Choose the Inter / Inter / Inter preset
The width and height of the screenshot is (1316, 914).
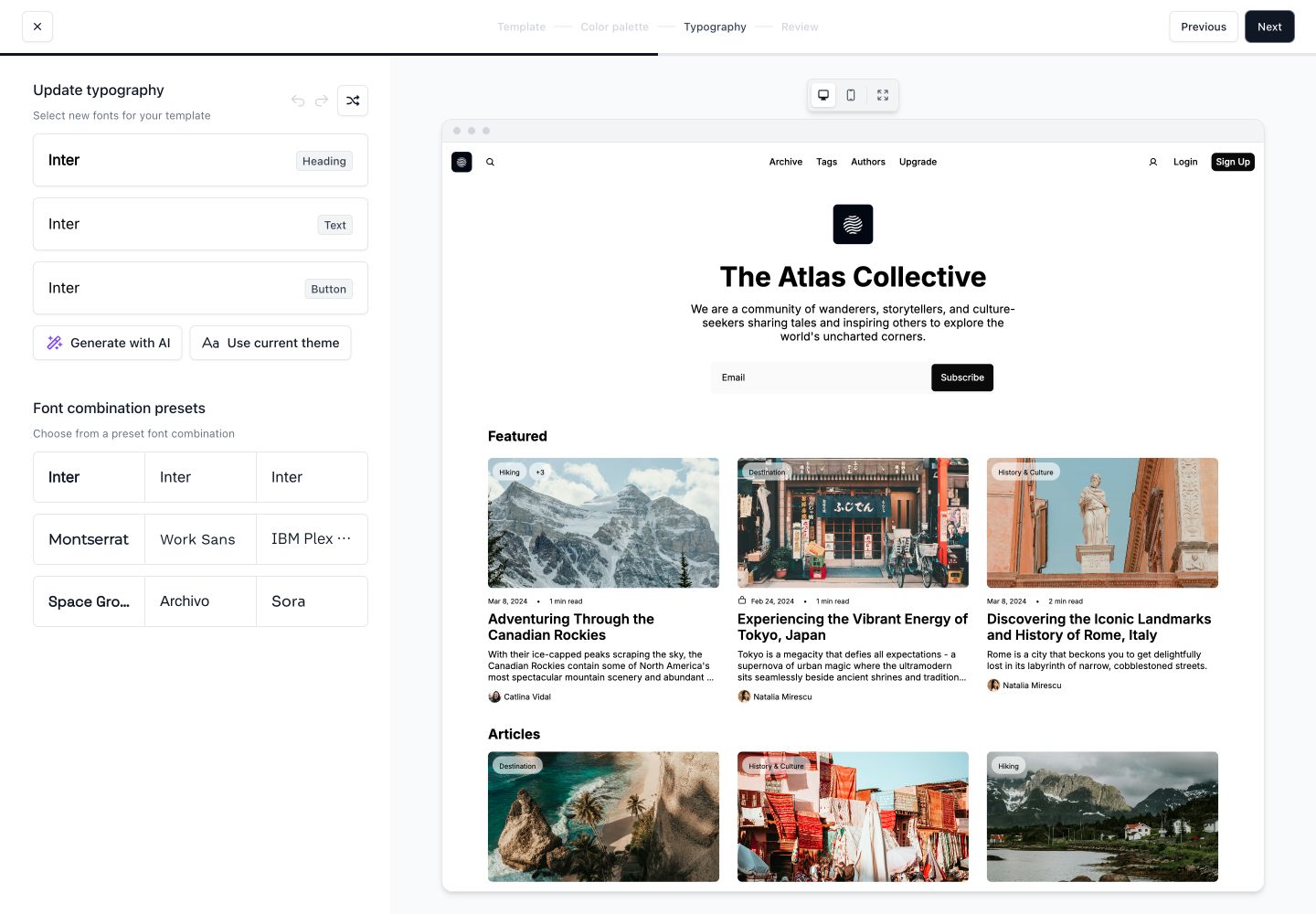pos(200,477)
